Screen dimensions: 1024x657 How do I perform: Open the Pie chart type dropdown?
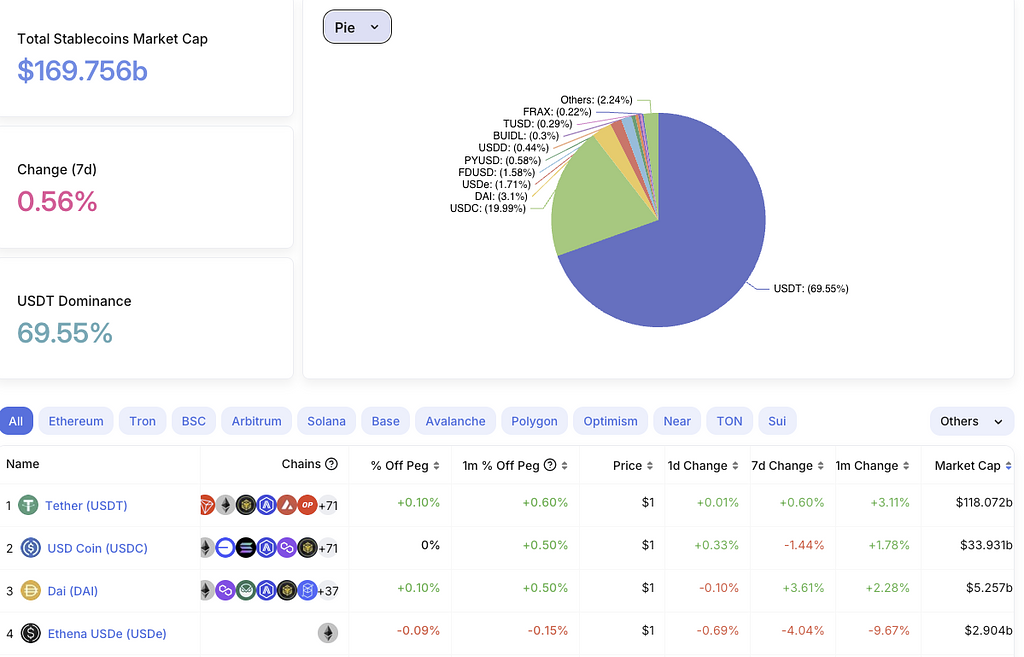(357, 27)
